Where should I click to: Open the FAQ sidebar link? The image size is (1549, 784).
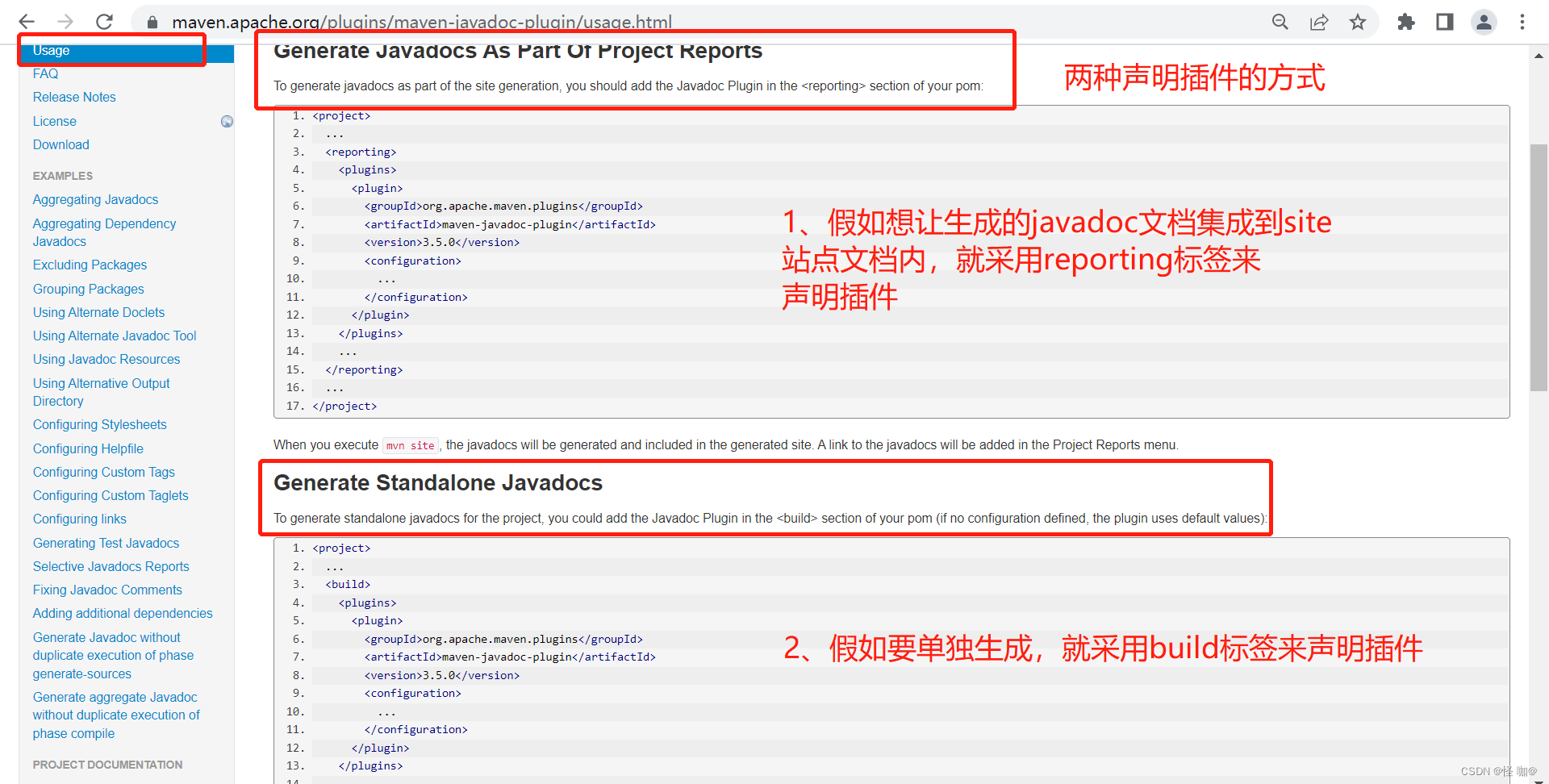(45, 73)
